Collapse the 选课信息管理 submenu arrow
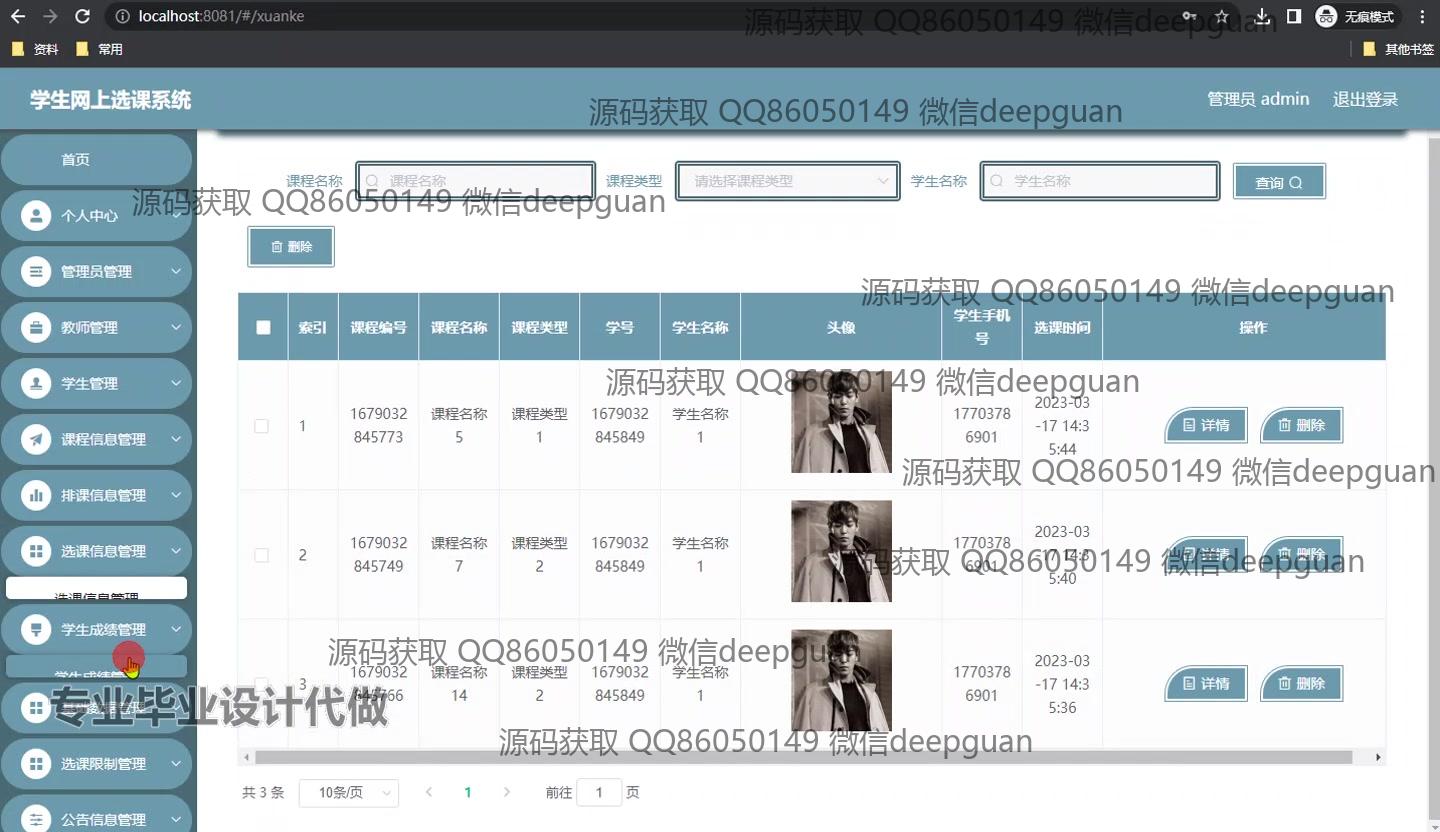The image size is (1440, 832). (x=176, y=552)
